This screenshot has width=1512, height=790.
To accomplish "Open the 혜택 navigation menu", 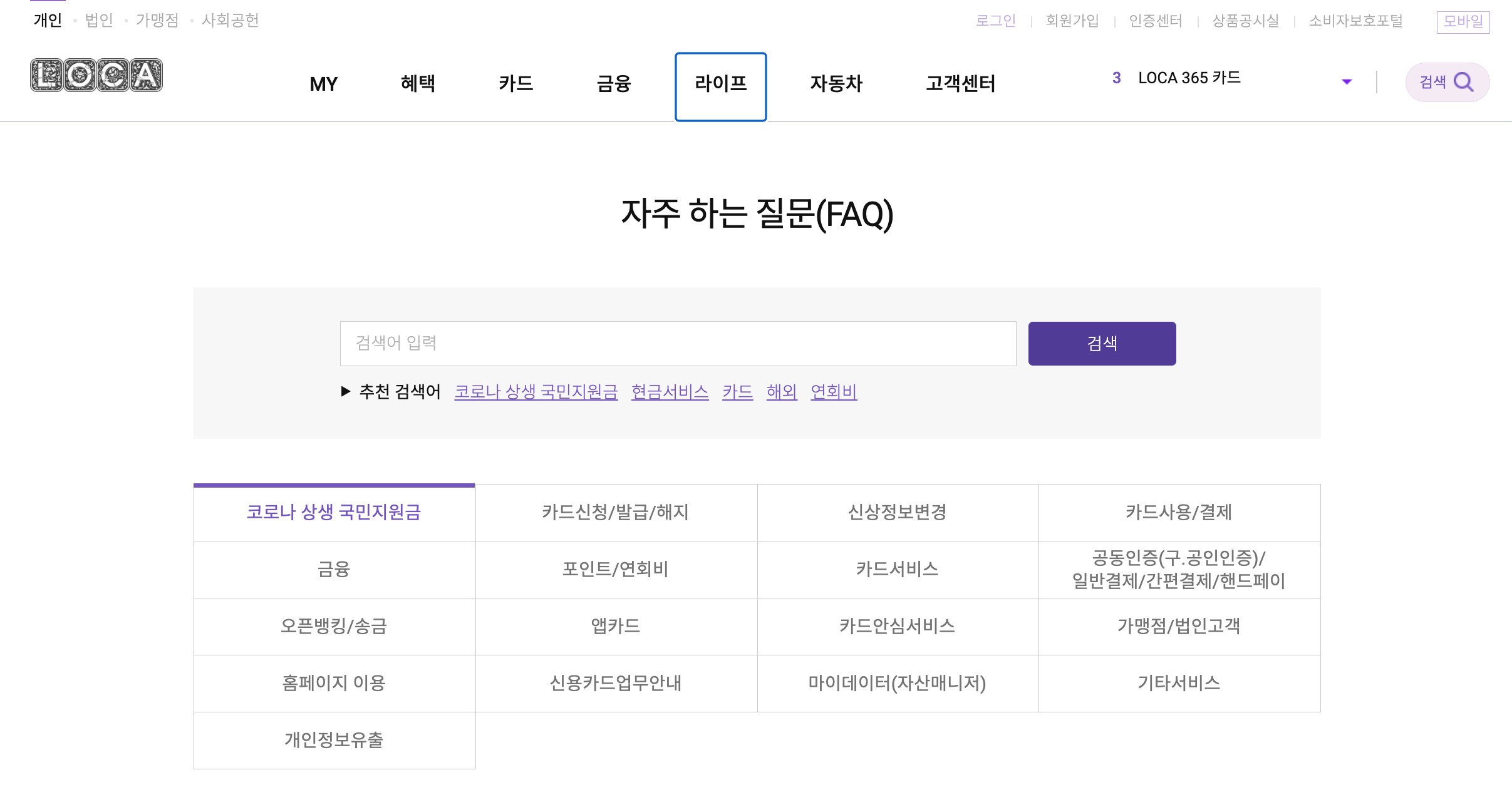I will (418, 83).
